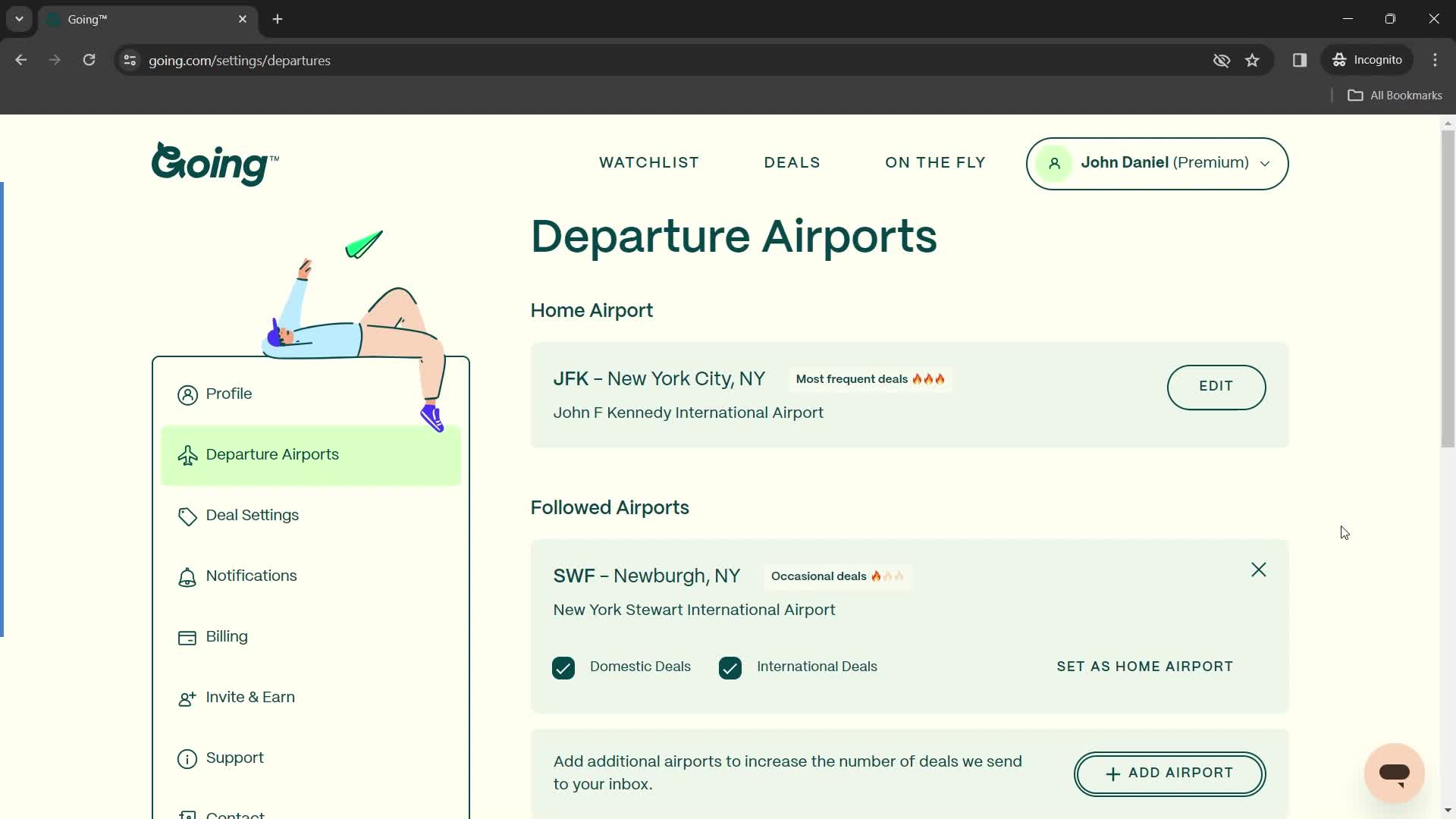Click New York Stewart International Airport text
This screenshot has width=1456, height=819.
[x=694, y=610]
